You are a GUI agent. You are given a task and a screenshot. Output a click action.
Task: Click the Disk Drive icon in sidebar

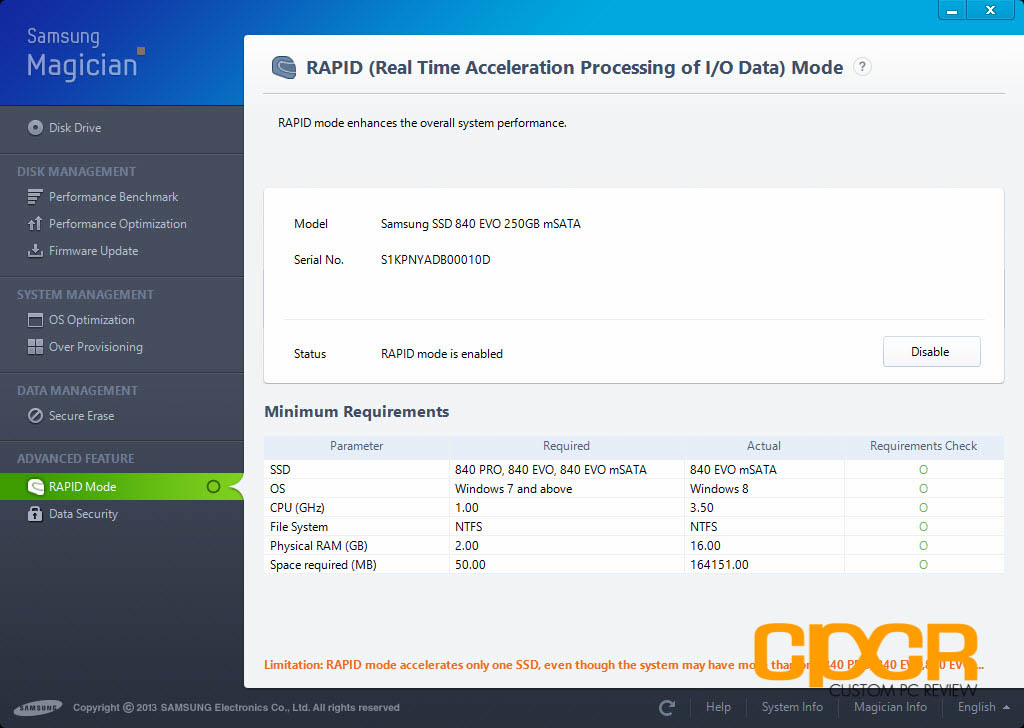35,127
